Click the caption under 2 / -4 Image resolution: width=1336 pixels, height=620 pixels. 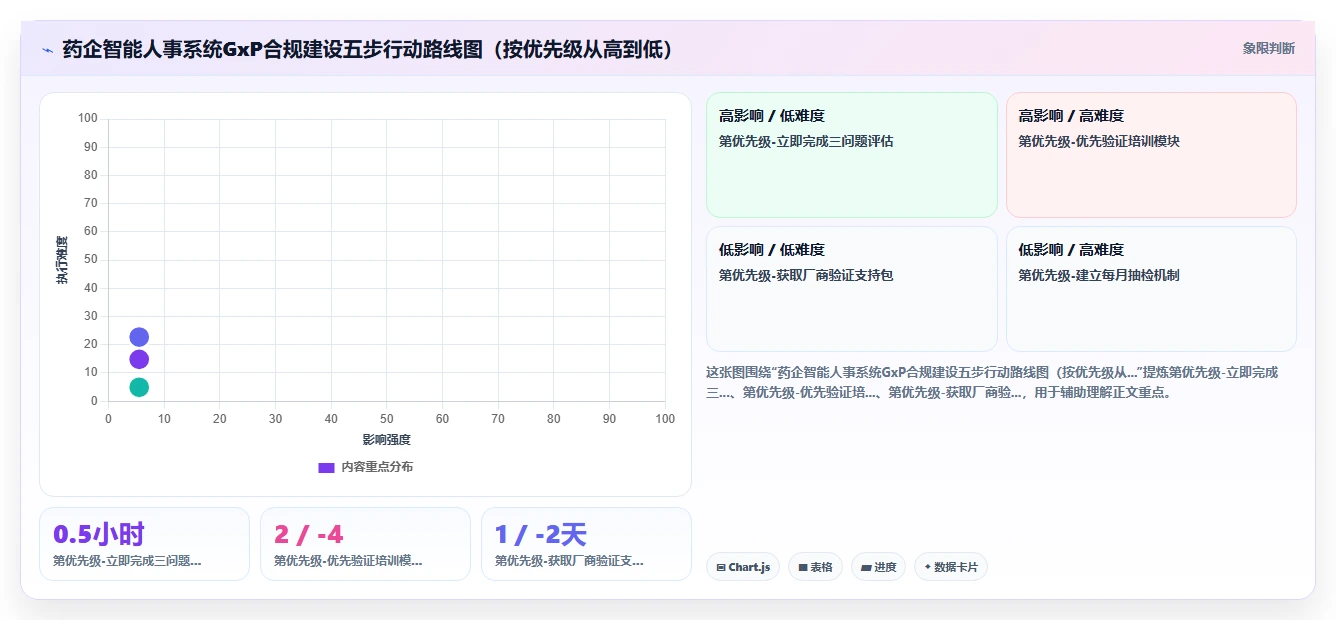pos(348,561)
